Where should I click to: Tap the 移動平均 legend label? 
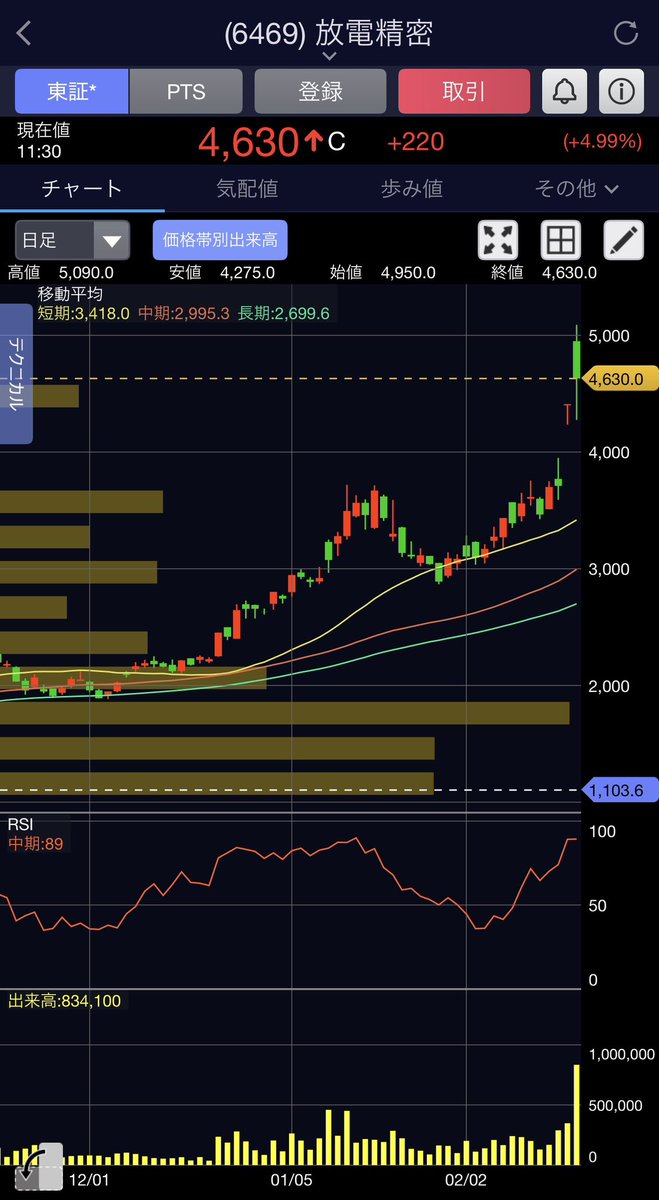(x=70, y=294)
